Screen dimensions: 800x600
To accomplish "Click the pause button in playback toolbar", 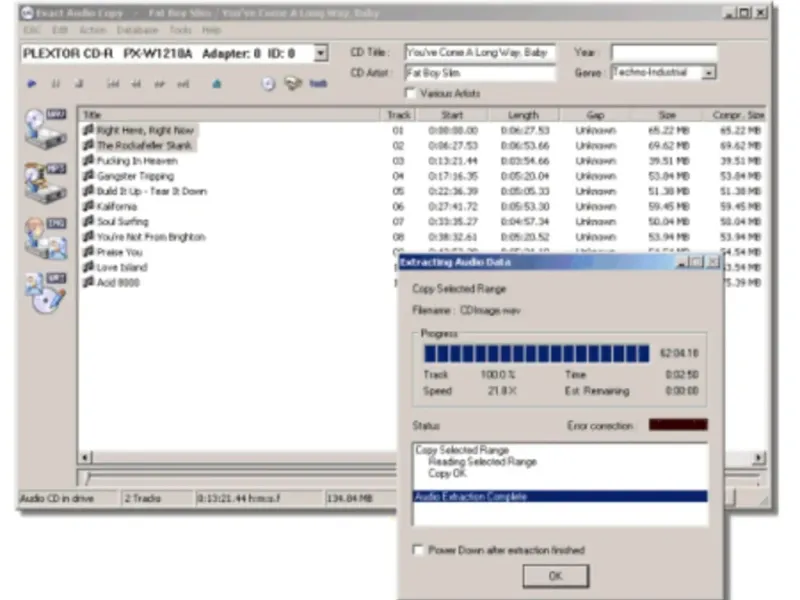I will 56,84.
